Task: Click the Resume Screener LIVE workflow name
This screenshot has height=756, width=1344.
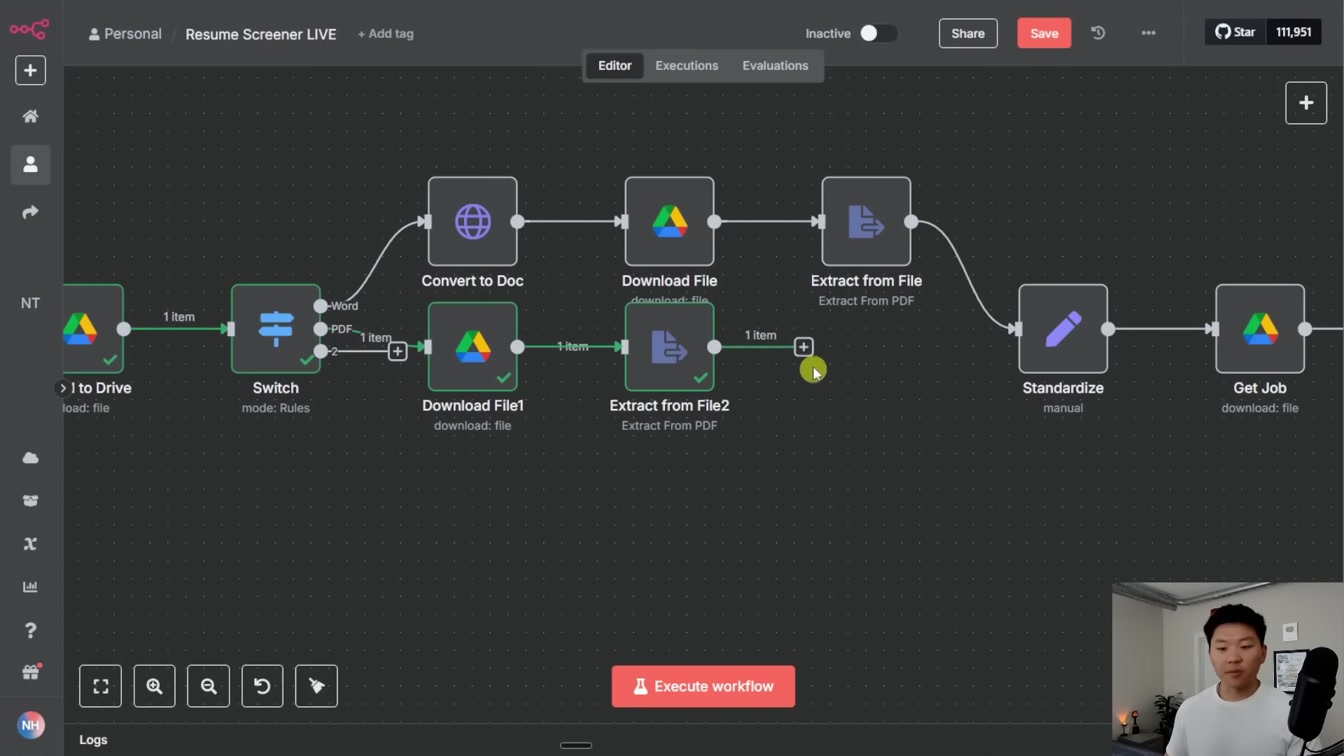Action: [x=261, y=34]
